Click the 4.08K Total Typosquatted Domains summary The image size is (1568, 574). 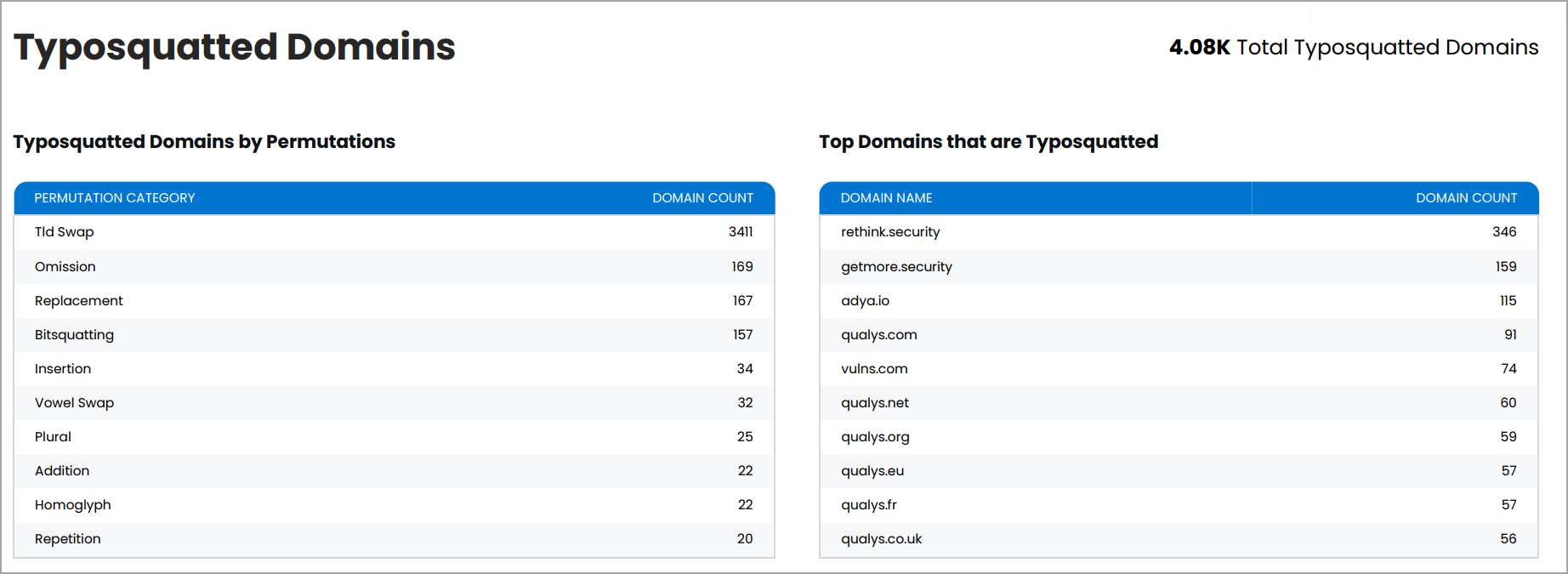click(1354, 48)
